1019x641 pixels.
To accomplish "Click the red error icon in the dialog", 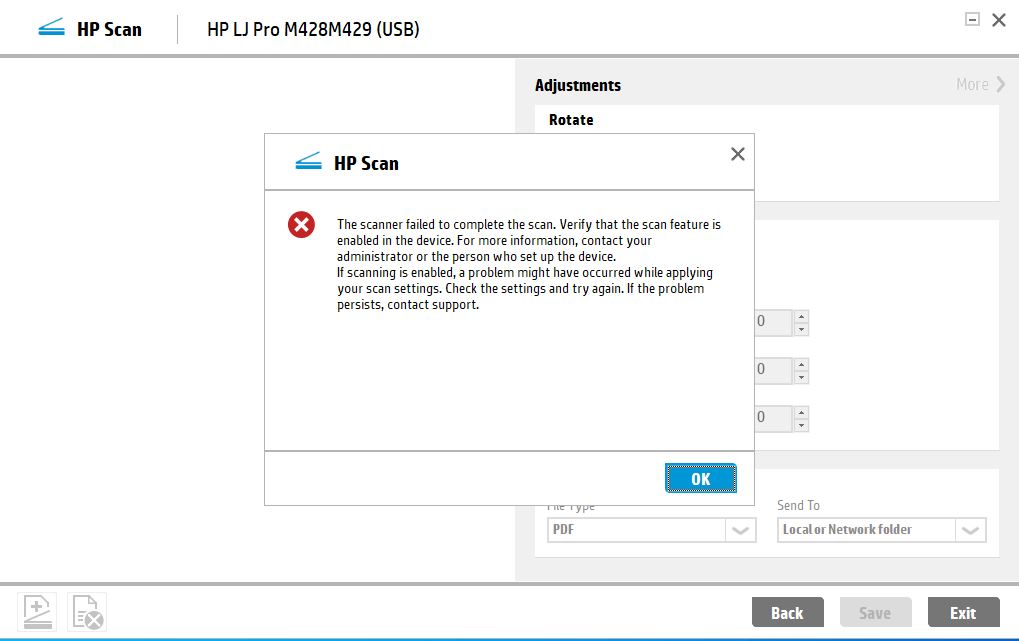I will [x=300, y=224].
